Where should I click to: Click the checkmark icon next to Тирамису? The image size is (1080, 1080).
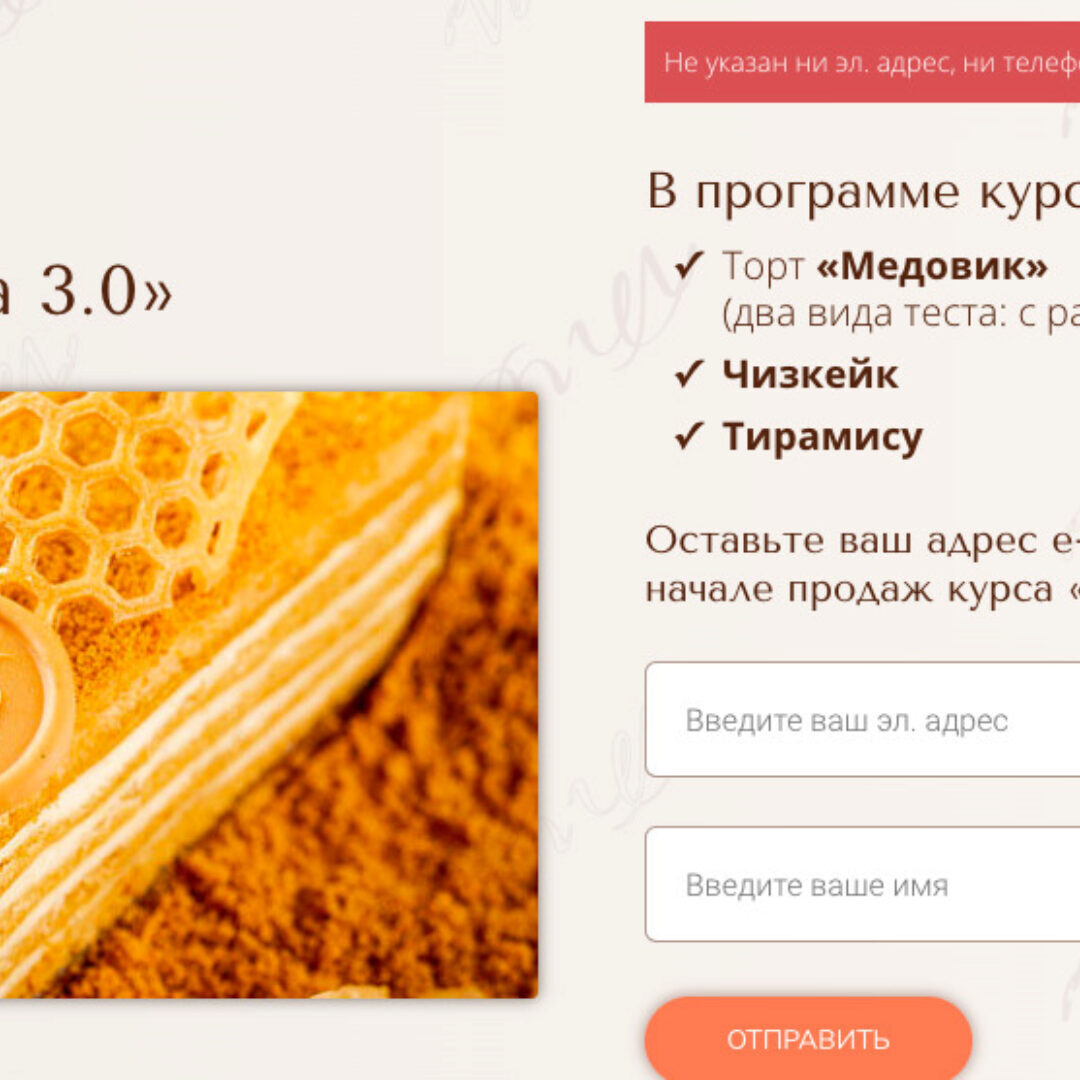click(689, 436)
